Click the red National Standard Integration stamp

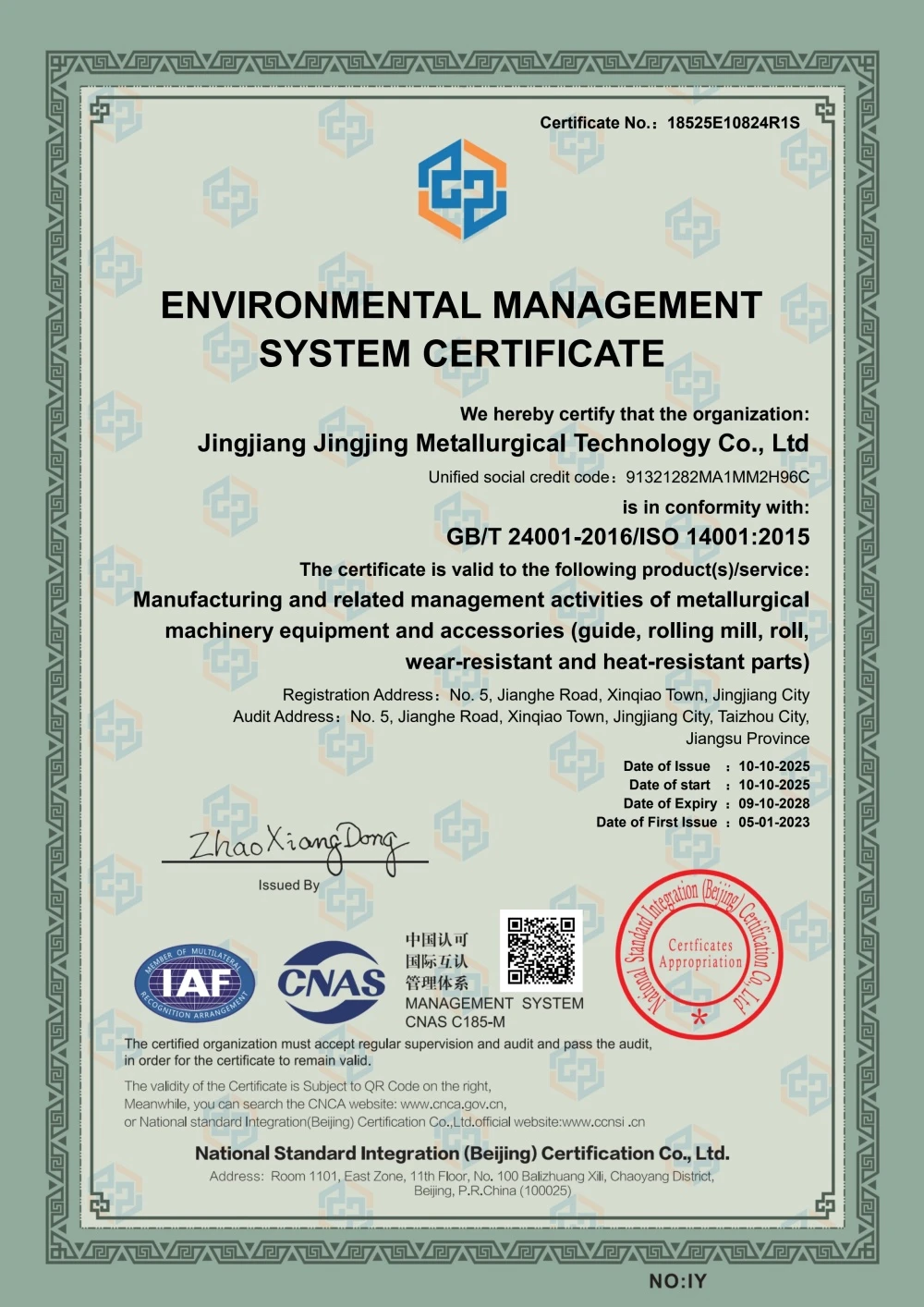[x=699, y=955]
